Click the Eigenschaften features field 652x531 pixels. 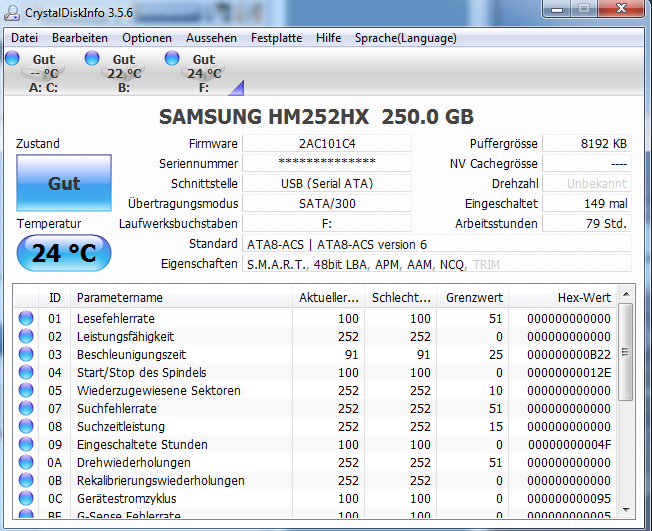(x=437, y=264)
